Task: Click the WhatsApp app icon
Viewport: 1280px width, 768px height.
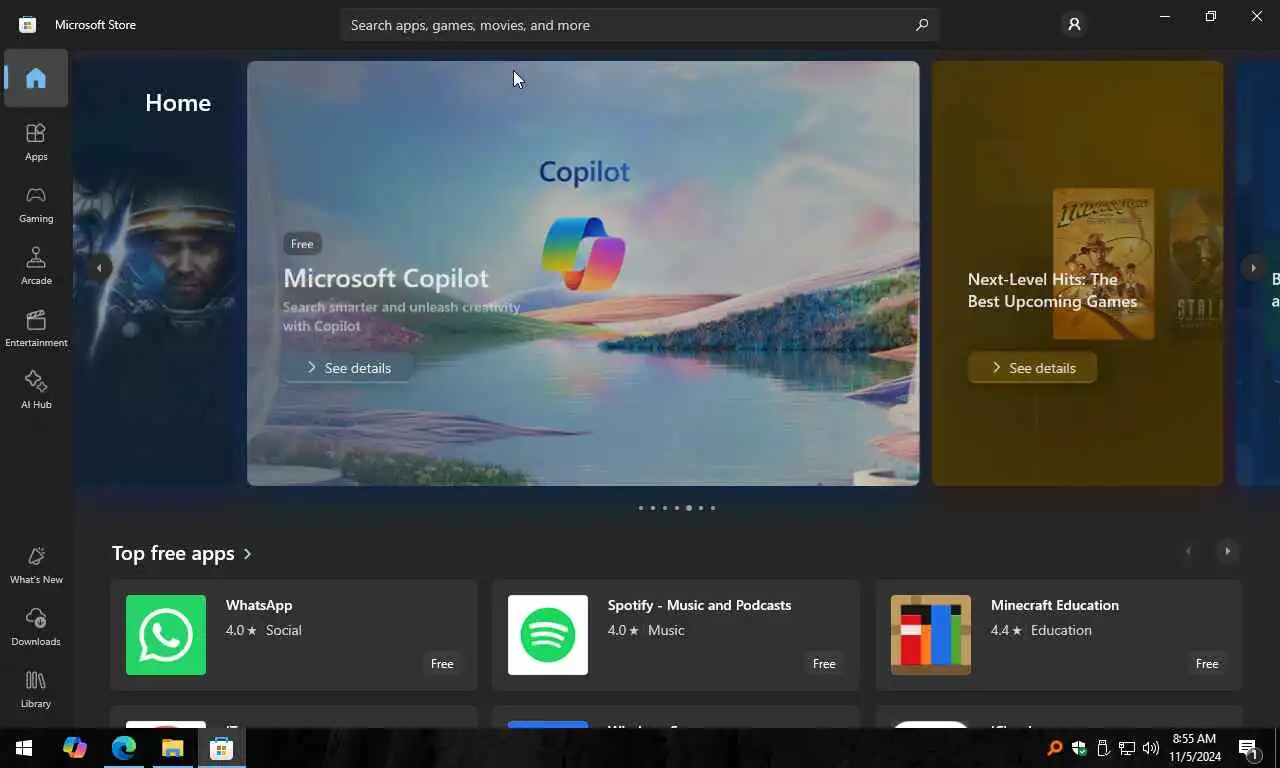Action: 166,635
